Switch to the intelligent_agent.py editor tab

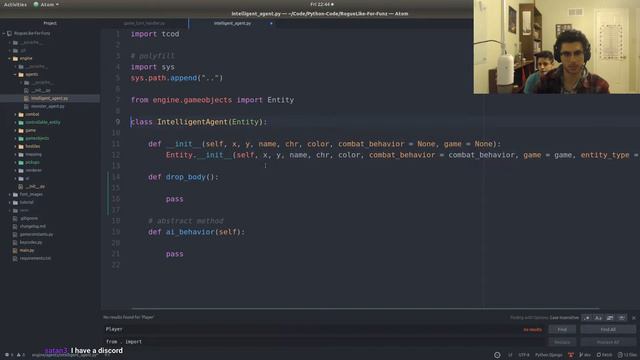pos(233,23)
